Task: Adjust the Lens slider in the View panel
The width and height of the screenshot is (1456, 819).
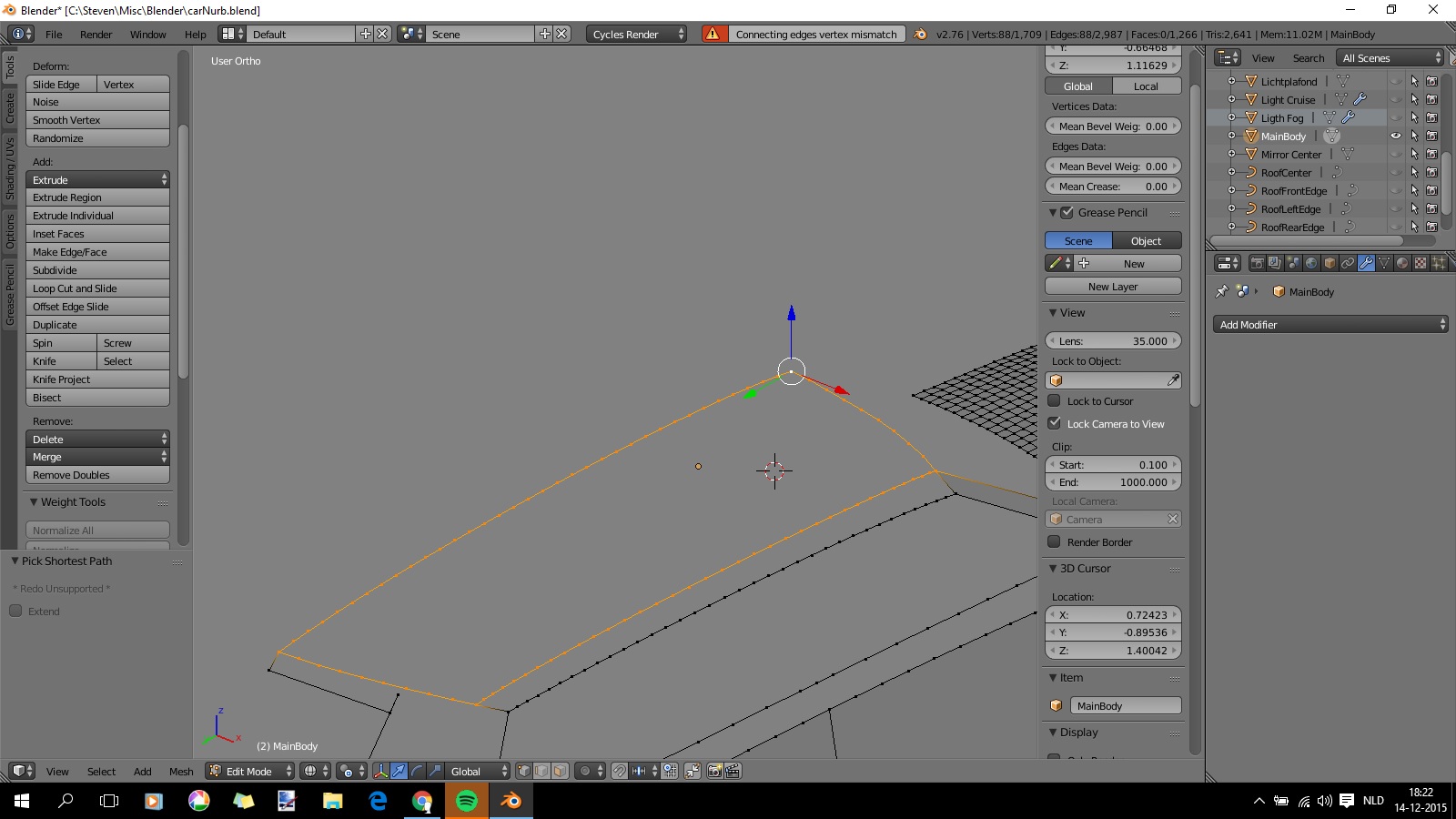Action: coord(1112,340)
